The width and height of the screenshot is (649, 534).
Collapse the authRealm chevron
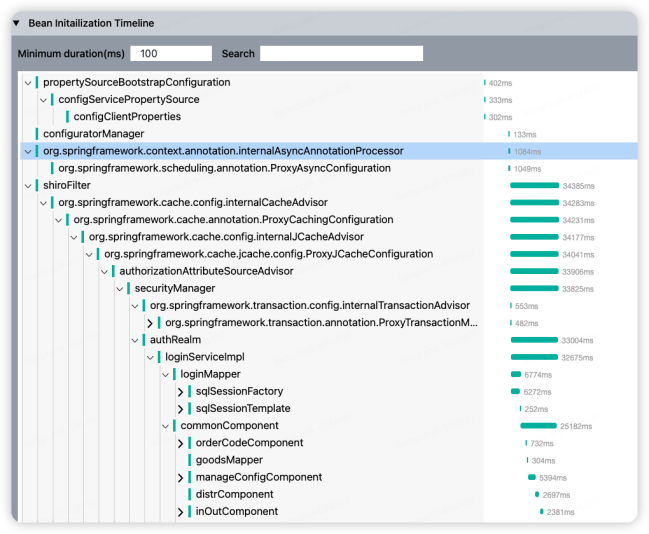point(135,340)
